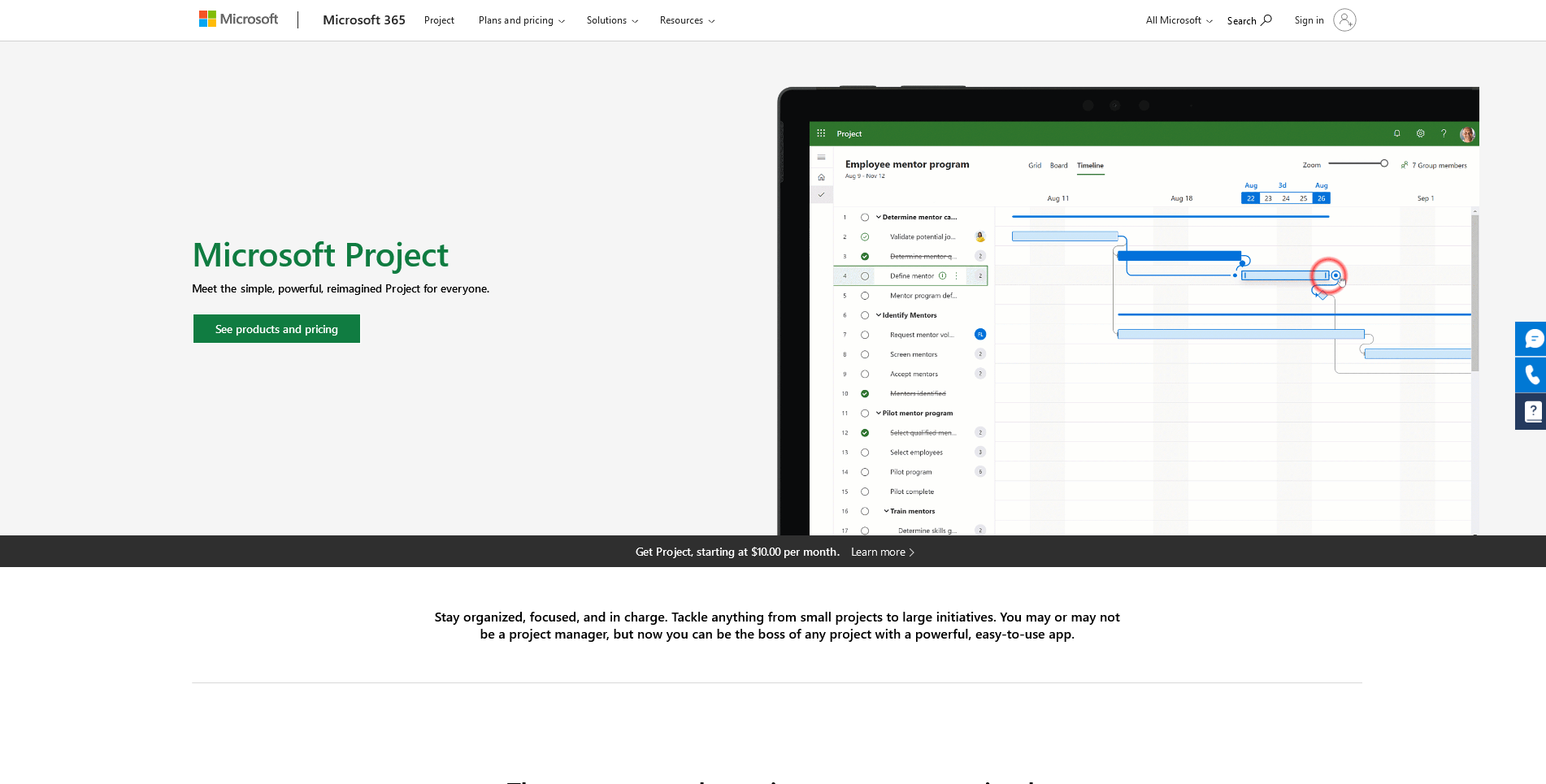Image resolution: width=1546 pixels, height=784 pixels.
Task: Mark 'Mentor program def...' task complete
Action: 865,296
